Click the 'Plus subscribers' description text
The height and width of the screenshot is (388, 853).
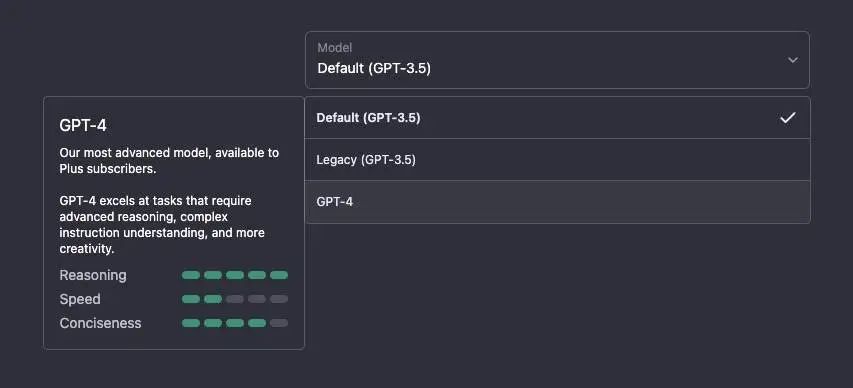point(108,169)
